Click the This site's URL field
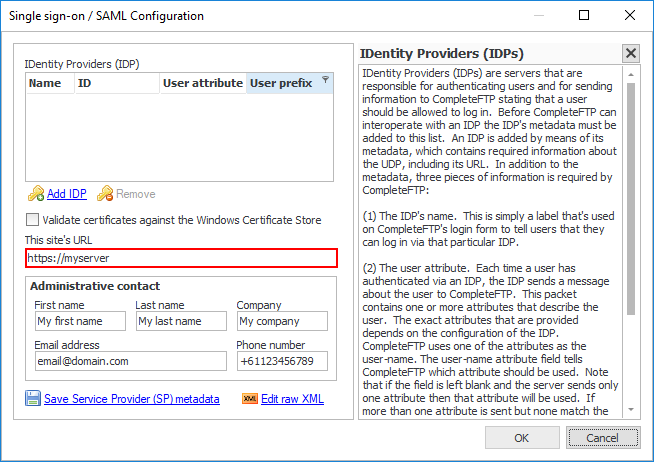Image resolution: width=654 pixels, height=462 pixels. 181,258
